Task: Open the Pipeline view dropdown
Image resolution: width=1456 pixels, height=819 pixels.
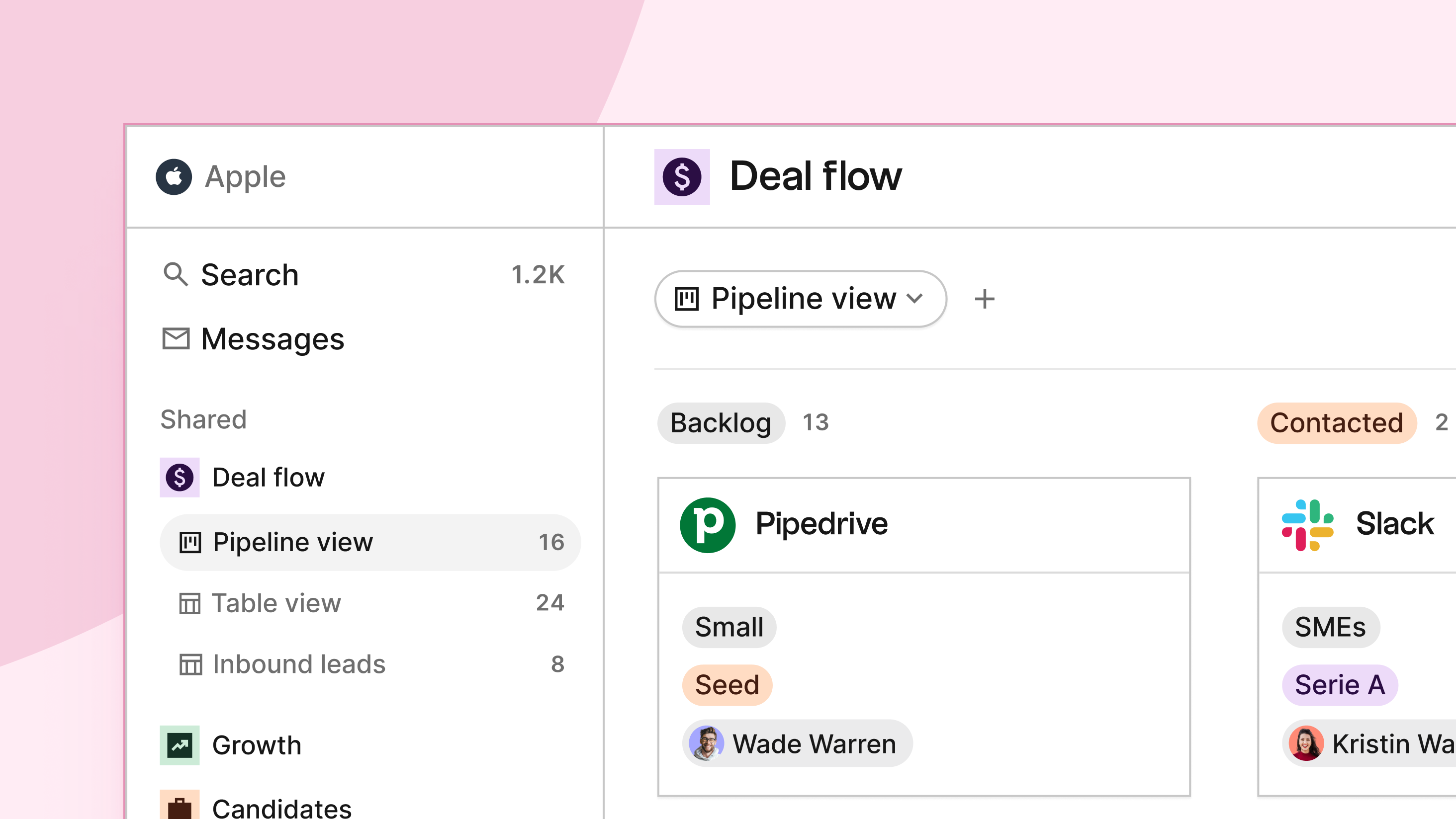Action: [x=799, y=299]
